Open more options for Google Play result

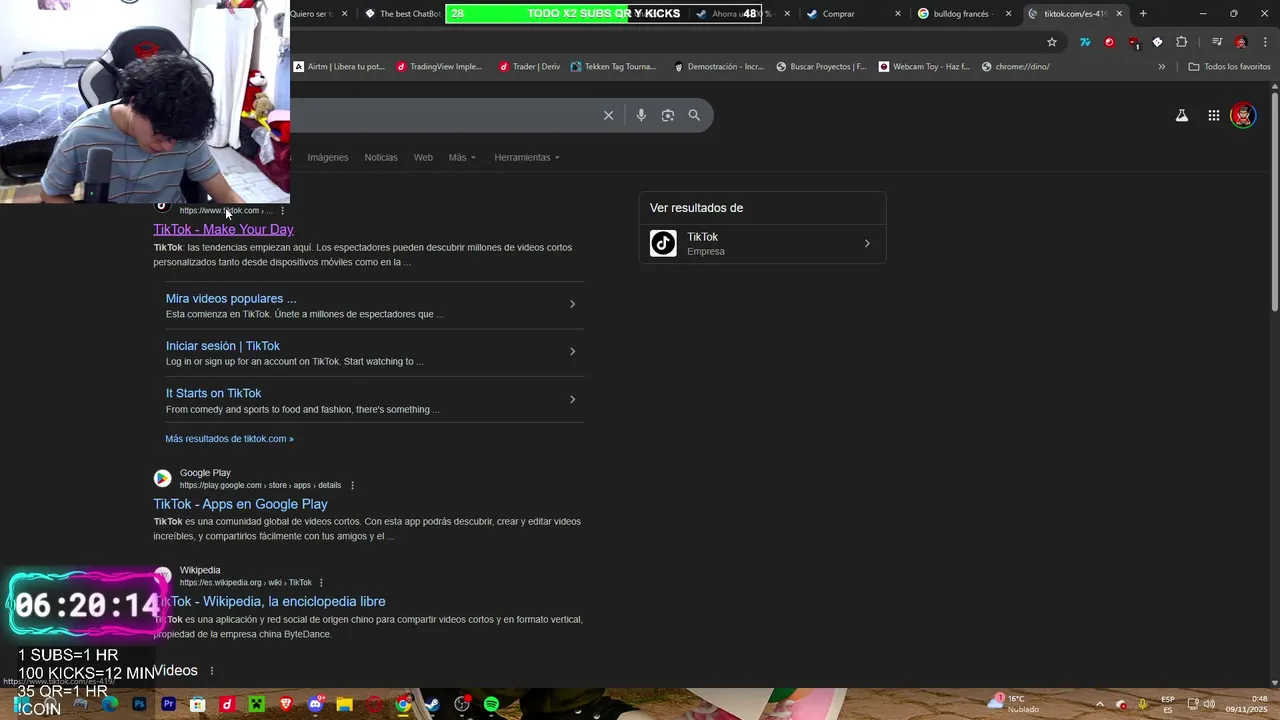tap(352, 486)
